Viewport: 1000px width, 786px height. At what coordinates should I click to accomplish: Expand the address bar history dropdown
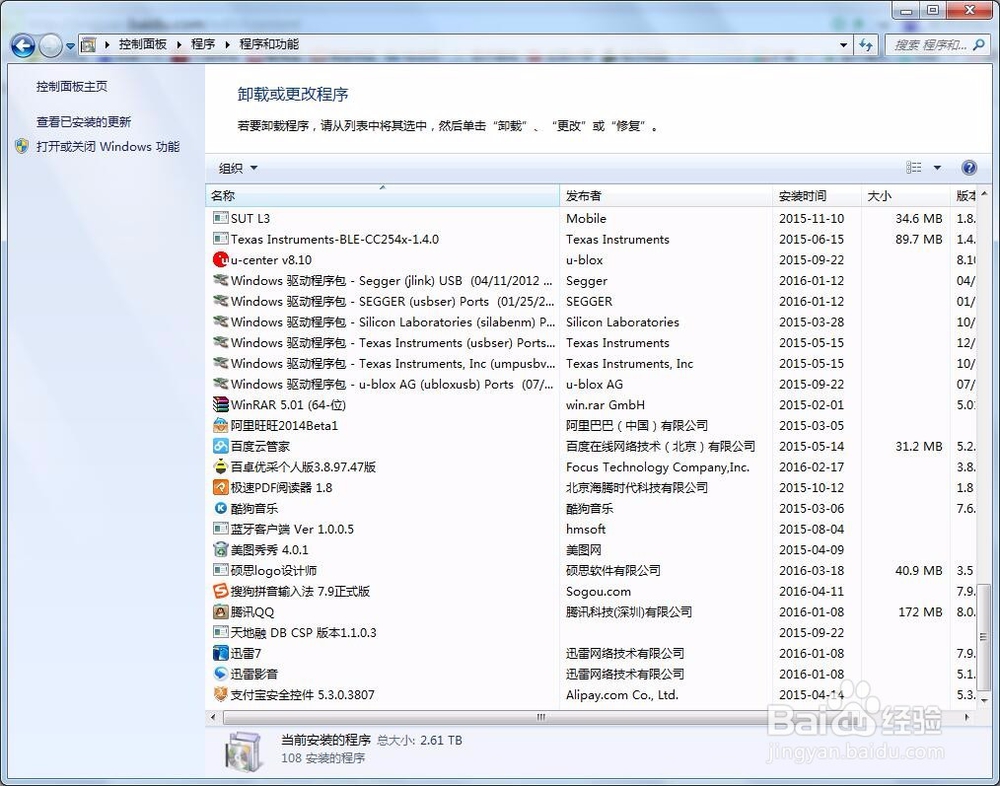point(843,45)
